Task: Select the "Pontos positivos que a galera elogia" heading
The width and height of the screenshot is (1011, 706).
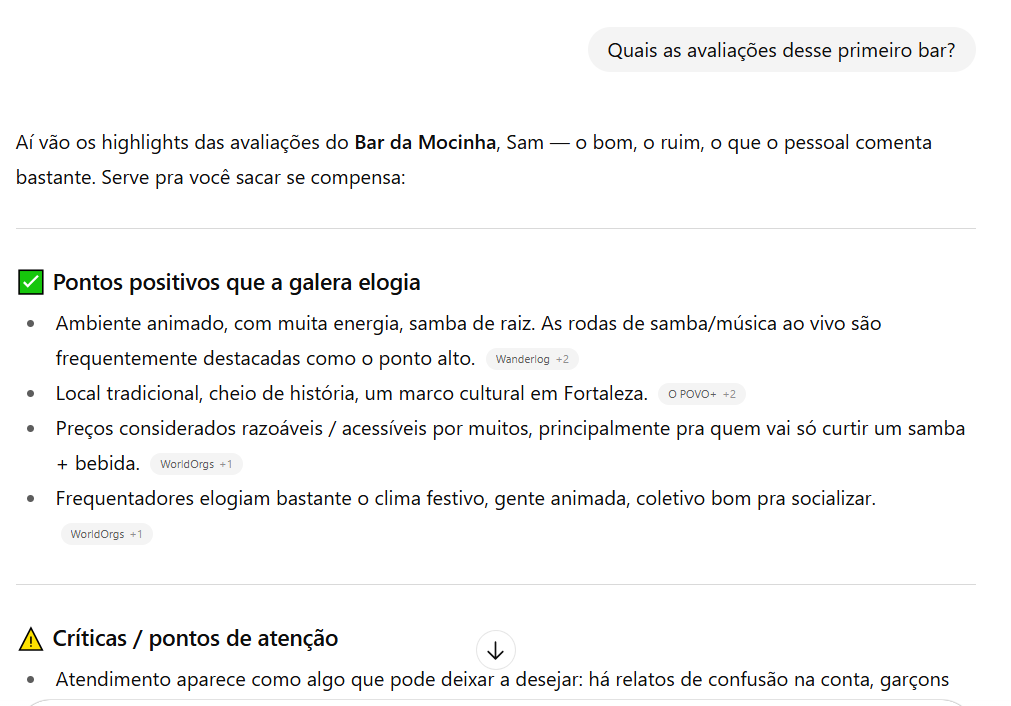Action: (236, 283)
